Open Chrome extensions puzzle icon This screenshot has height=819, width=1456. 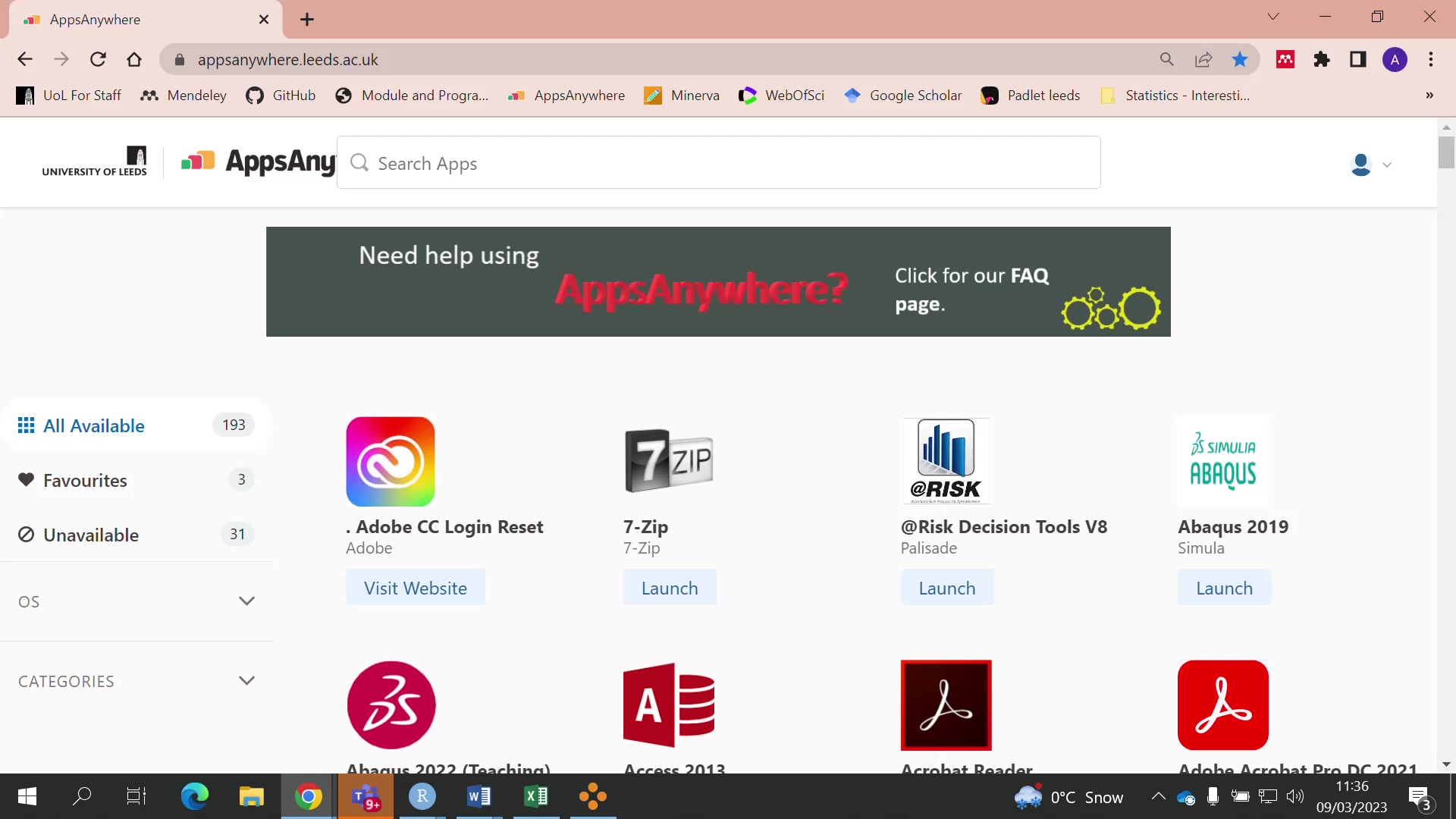pyautogui.click(x=1322, y=60)
